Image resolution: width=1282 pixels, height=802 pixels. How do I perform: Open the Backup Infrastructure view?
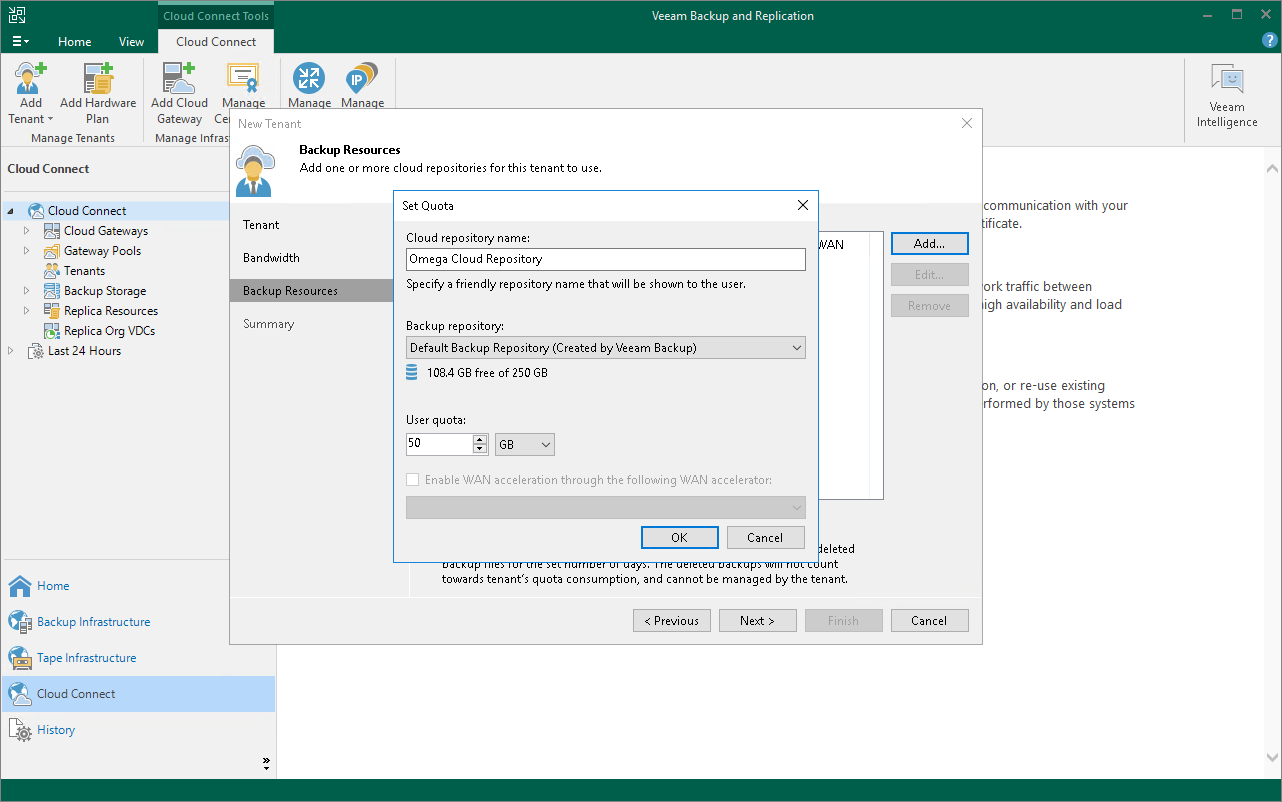(x=94, y=621)
